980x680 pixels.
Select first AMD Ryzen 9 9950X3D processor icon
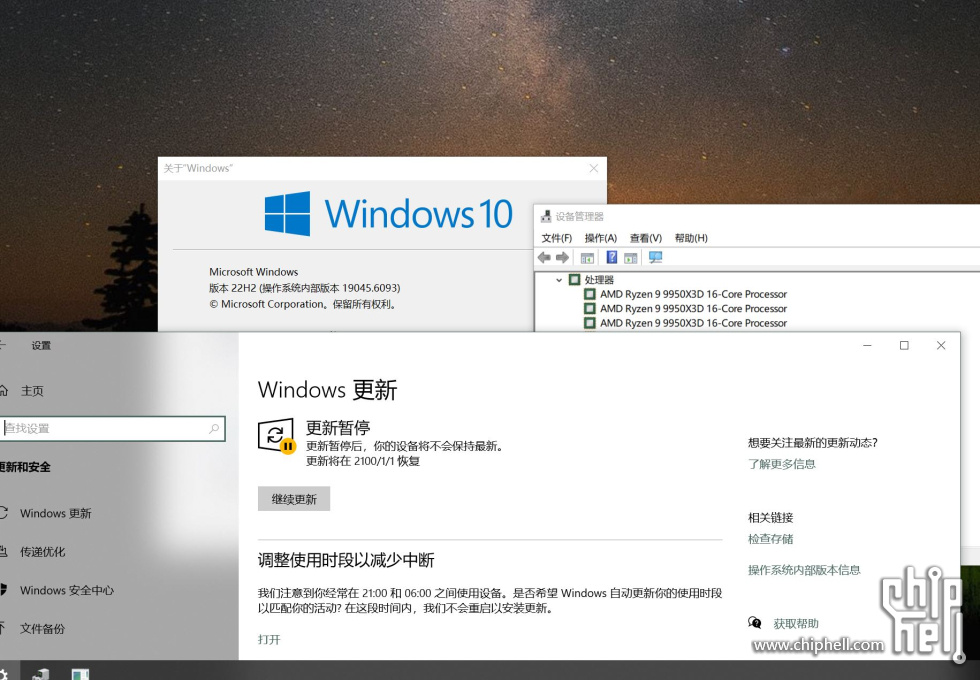tap(589, 294)
